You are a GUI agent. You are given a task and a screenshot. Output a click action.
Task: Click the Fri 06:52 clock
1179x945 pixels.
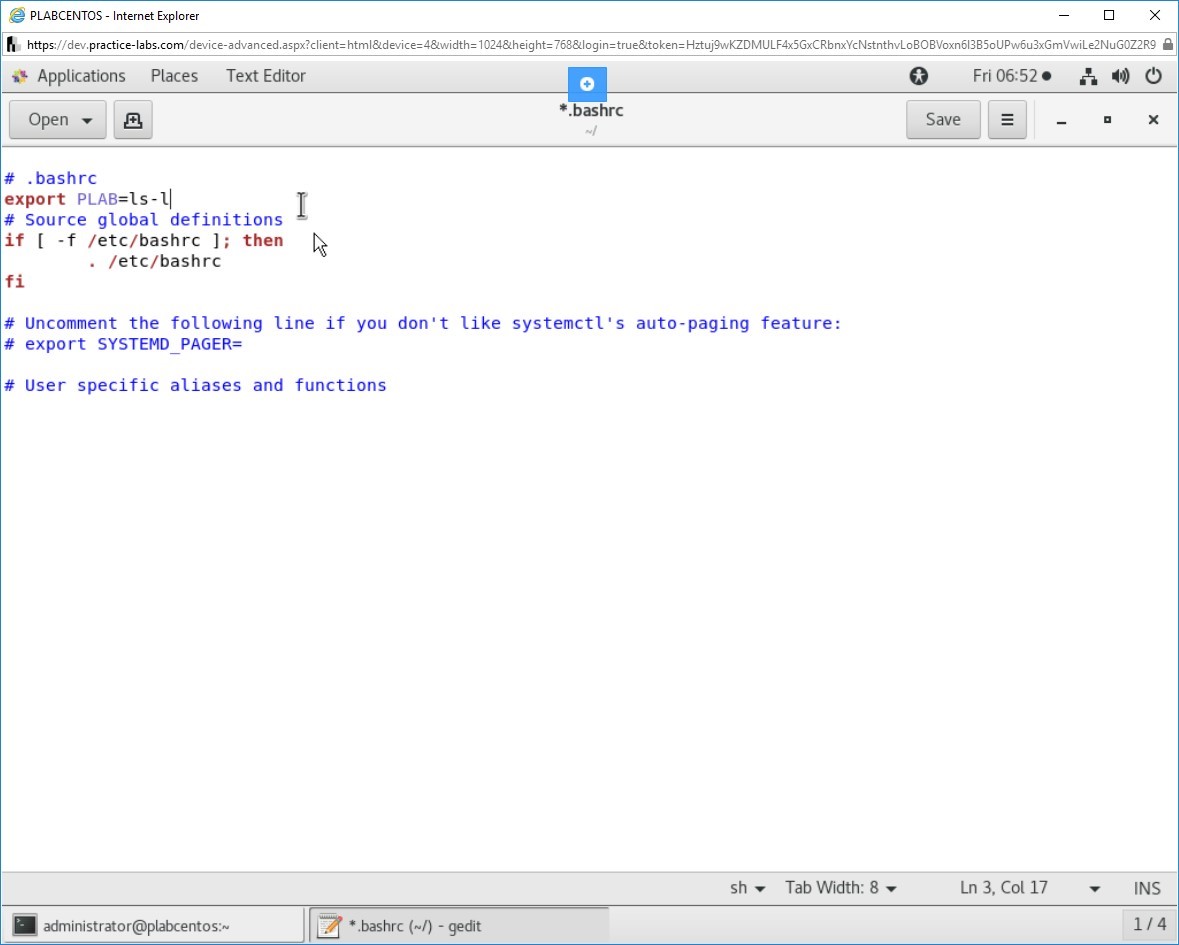1011,76
